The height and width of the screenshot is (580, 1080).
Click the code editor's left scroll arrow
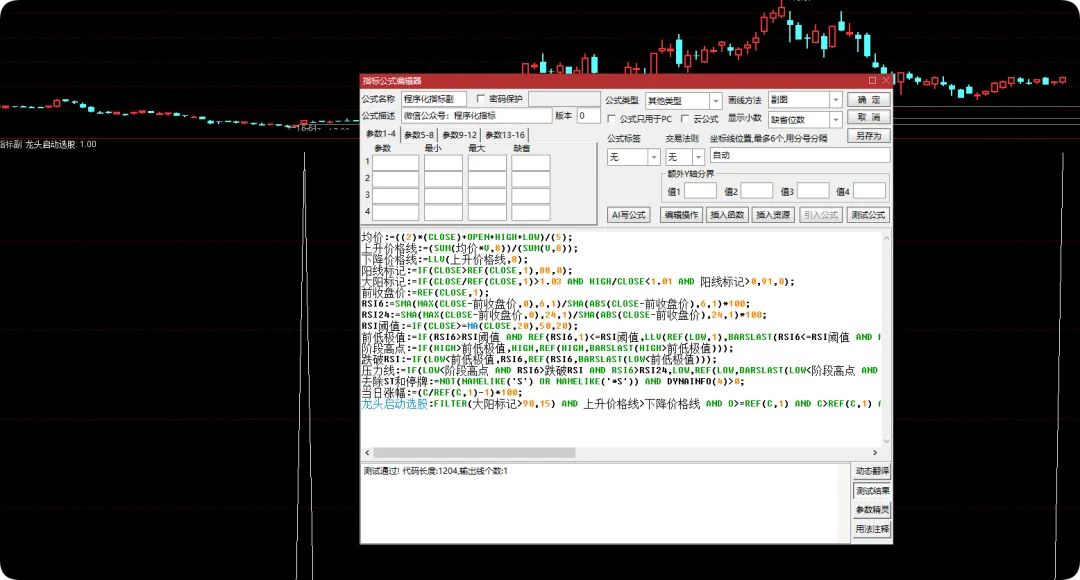coord(367,453)
